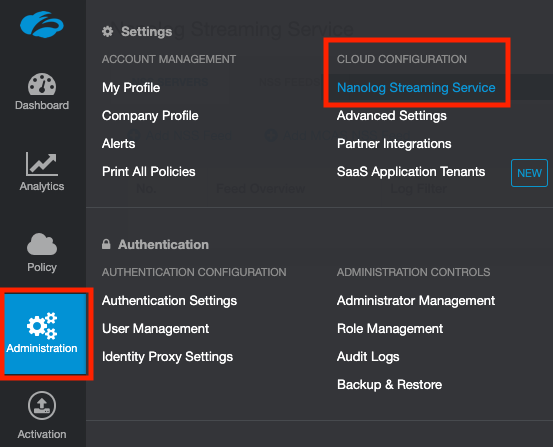Select the Policy cloud icon

point(42,244)
